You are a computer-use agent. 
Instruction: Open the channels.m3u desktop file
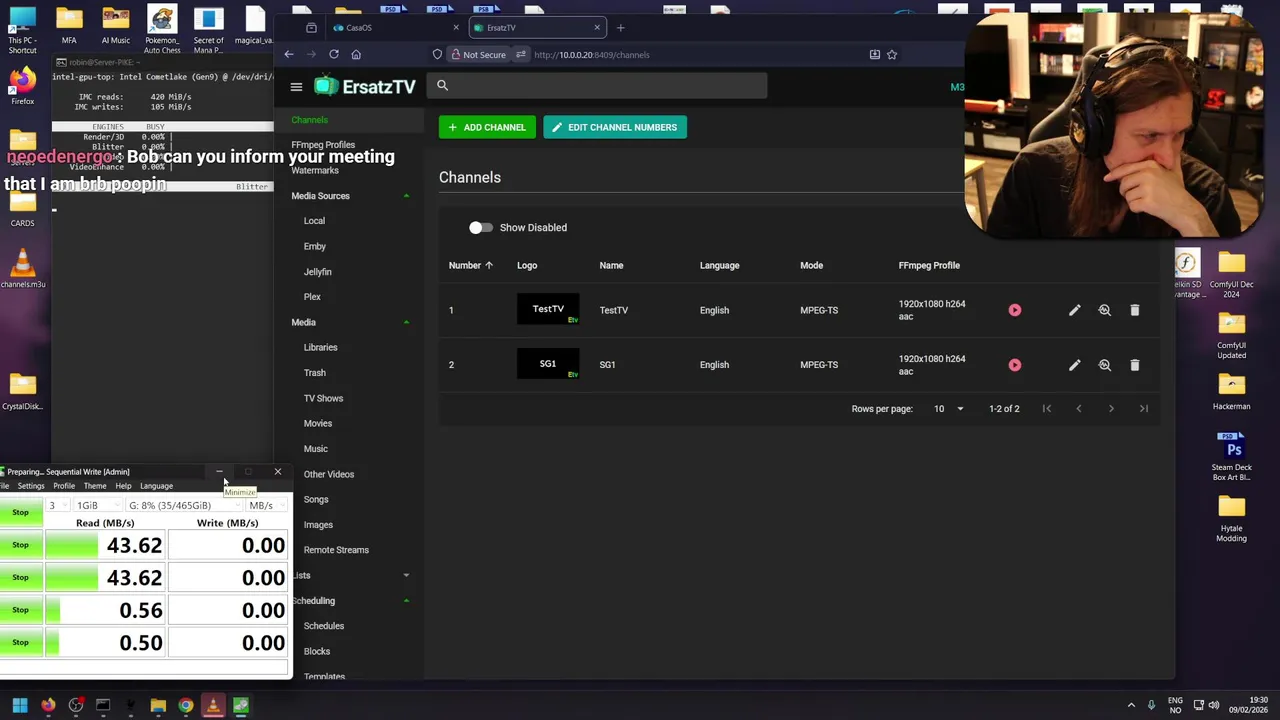coord(23,269)
